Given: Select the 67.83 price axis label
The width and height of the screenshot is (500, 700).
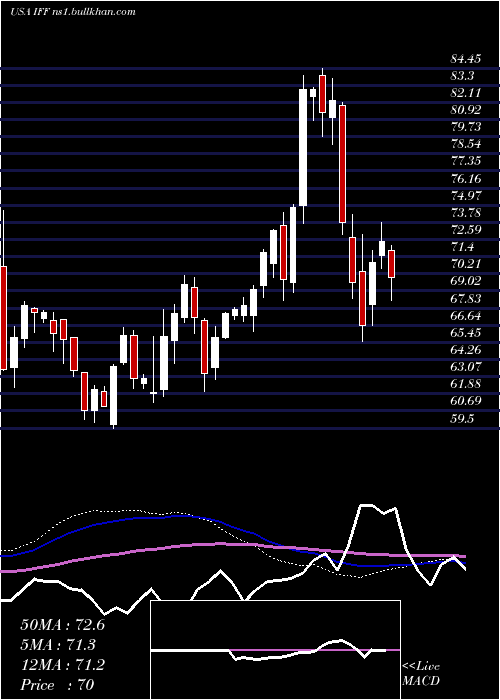Looking at the screenshot, I should [x=466, y=299].
